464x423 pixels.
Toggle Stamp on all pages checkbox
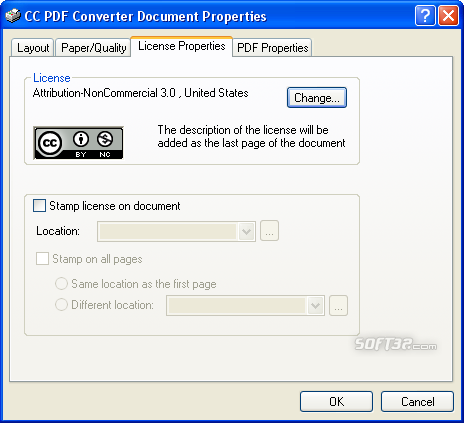(x=42, y=259)
